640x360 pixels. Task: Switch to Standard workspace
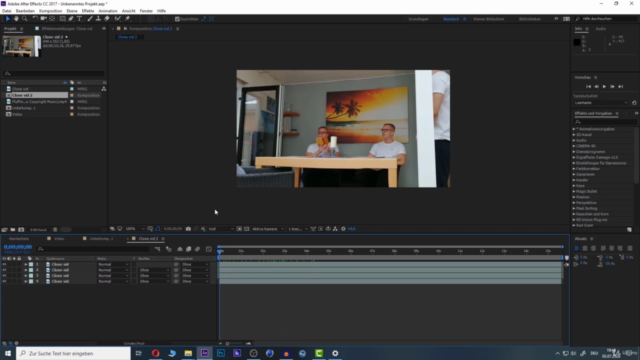click(x=451, y=19)
